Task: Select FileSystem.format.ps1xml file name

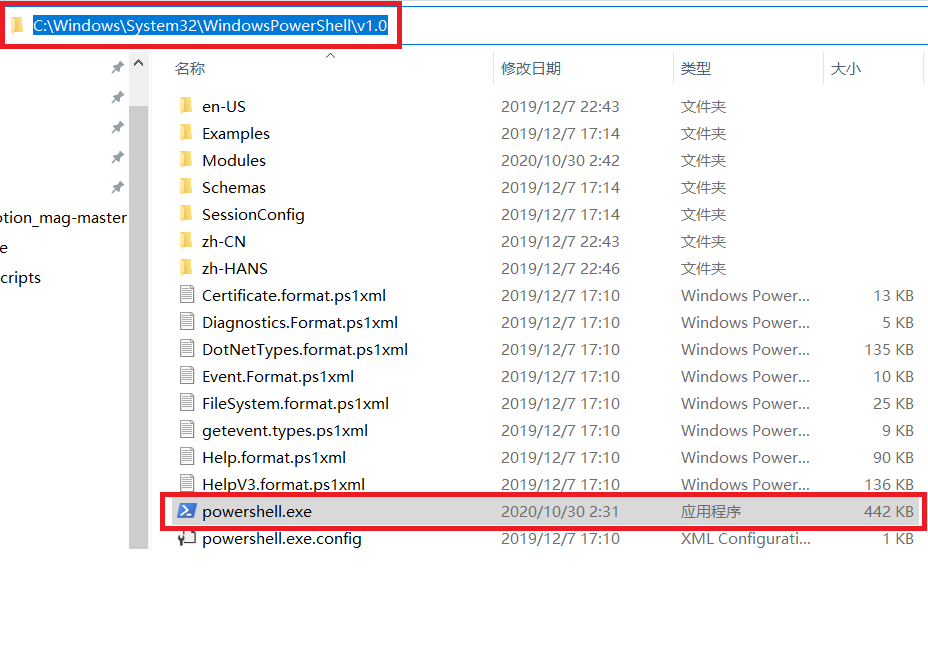Action: (295, 404)
